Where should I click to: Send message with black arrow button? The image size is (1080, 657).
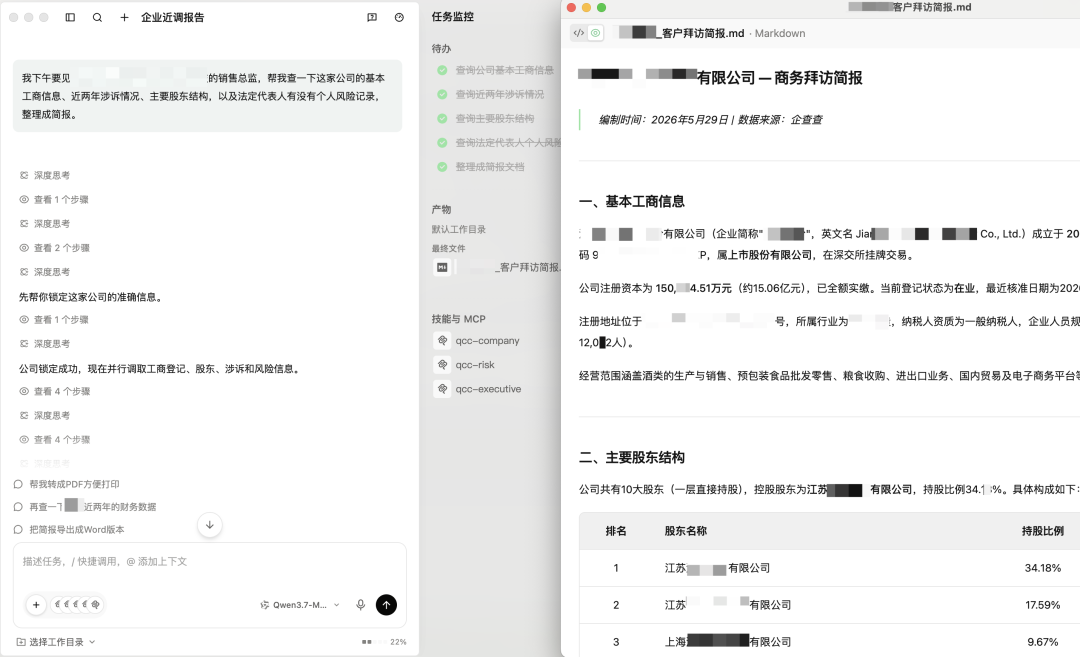click(386, 605)
